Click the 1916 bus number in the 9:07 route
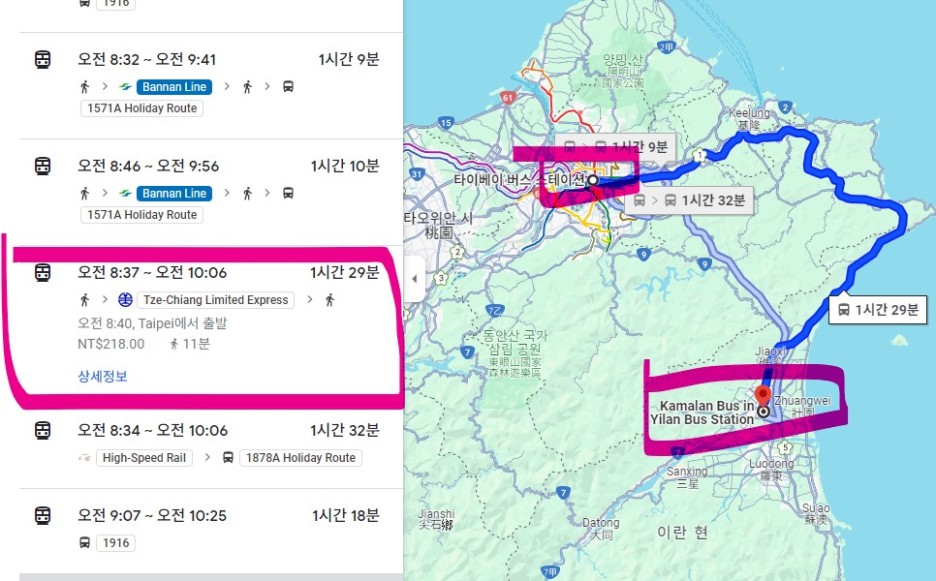Viewport: 936px width, 581px height. (x=116, y=543)
